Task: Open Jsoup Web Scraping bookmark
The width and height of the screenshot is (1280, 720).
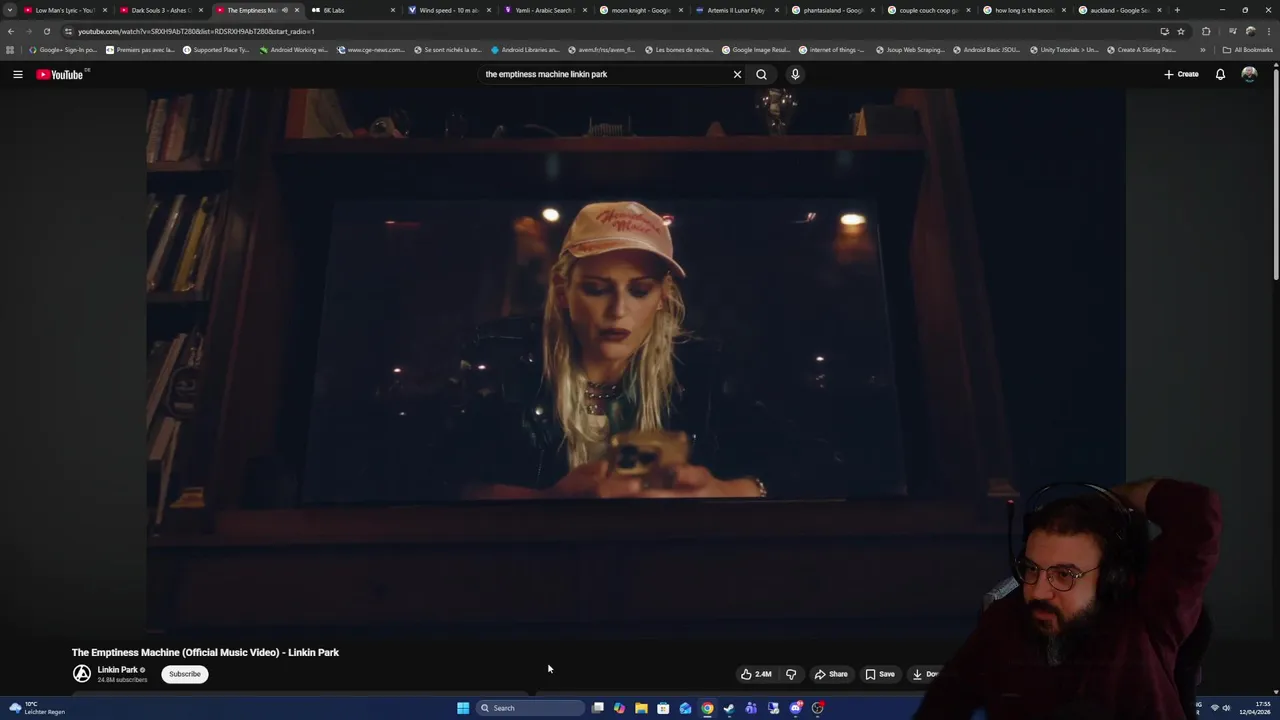Action: click(x=909, y=49)
